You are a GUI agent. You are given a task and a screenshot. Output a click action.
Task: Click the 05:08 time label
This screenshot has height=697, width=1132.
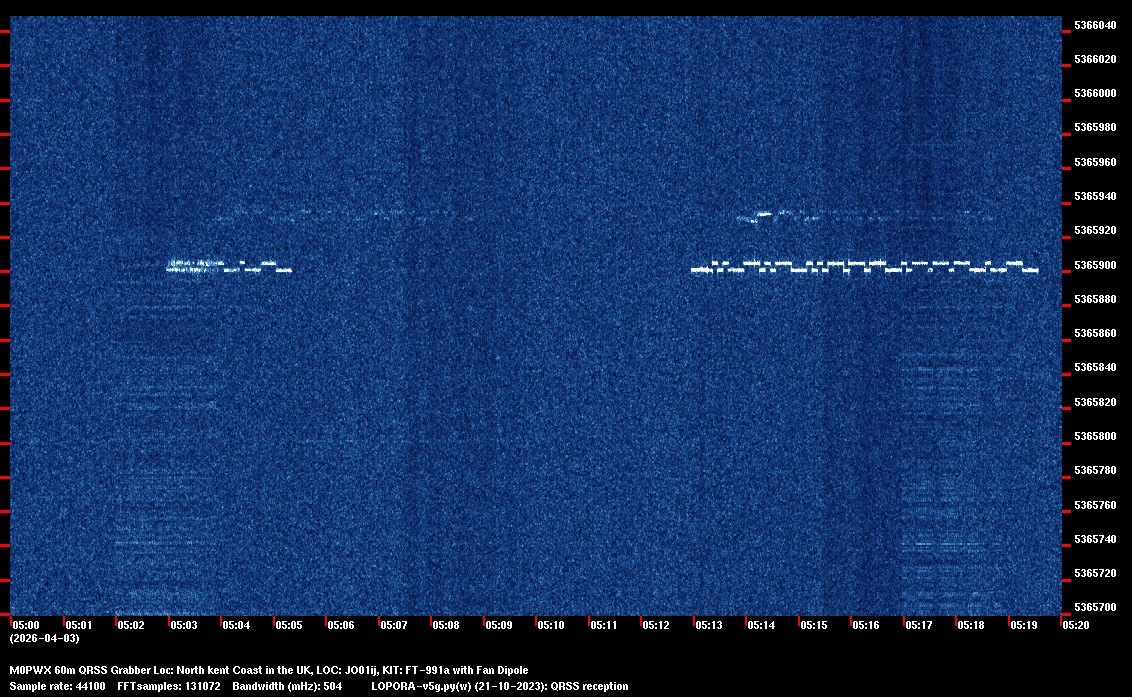pos(445,625)
